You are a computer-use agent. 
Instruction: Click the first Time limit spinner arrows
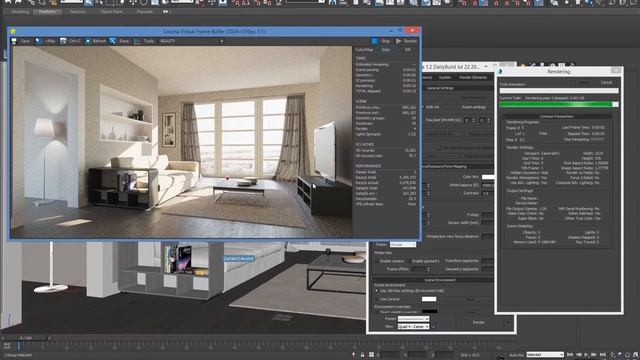(x=473, y=120)
